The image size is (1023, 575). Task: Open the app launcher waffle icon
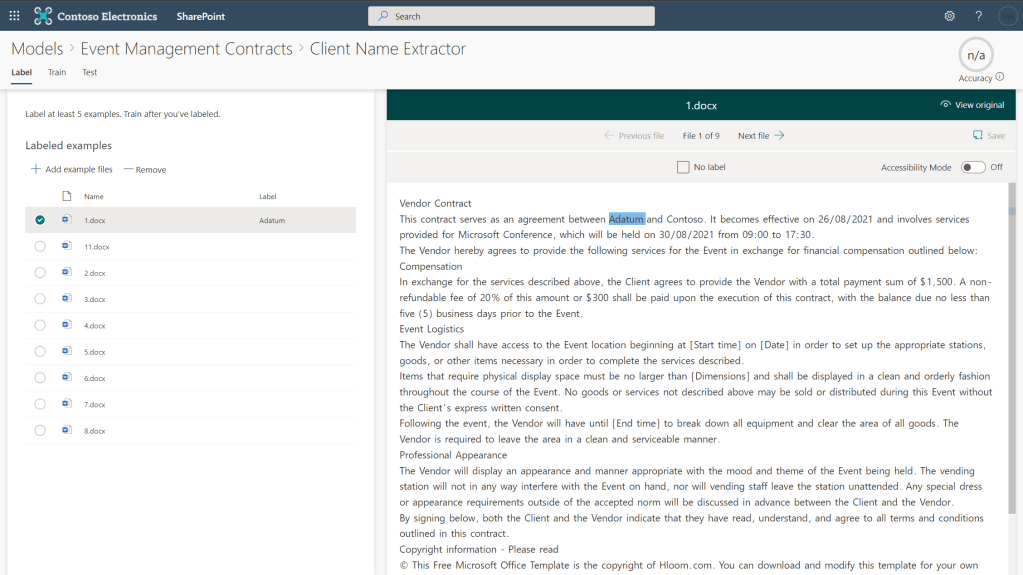[x=14, y=16]
